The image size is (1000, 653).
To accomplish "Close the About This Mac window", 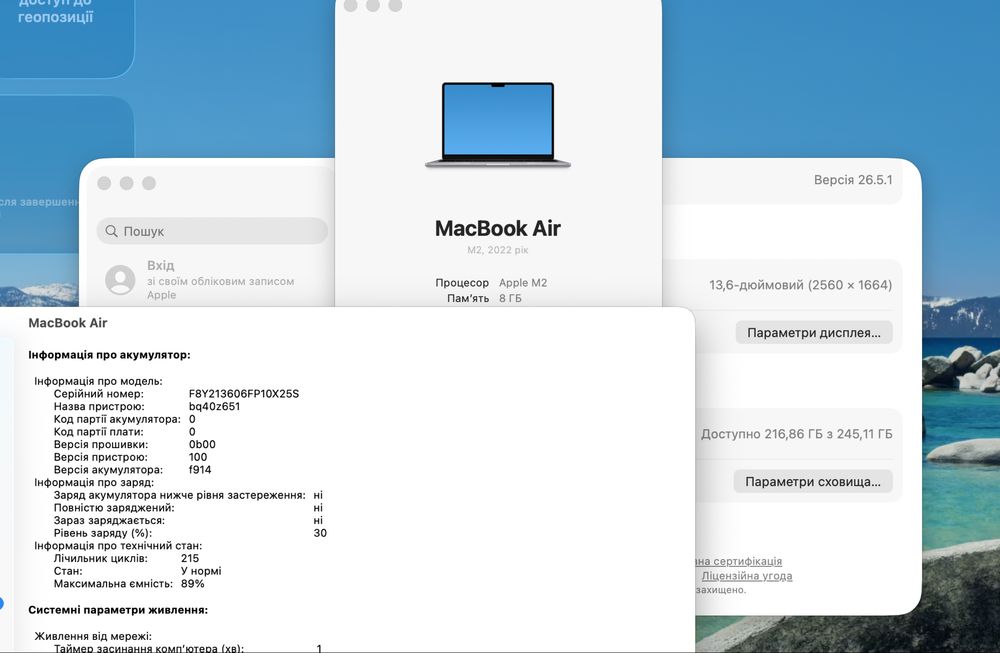I will 350,6.
